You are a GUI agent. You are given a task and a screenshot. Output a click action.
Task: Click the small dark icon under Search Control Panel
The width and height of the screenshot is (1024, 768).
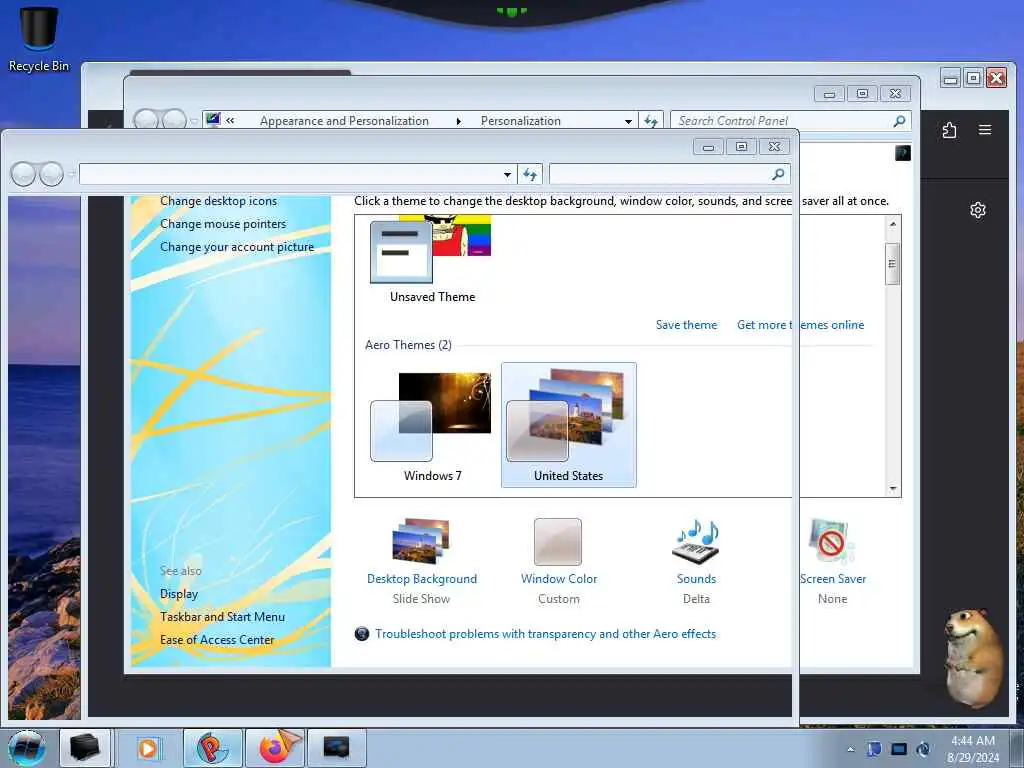(903, 153)
